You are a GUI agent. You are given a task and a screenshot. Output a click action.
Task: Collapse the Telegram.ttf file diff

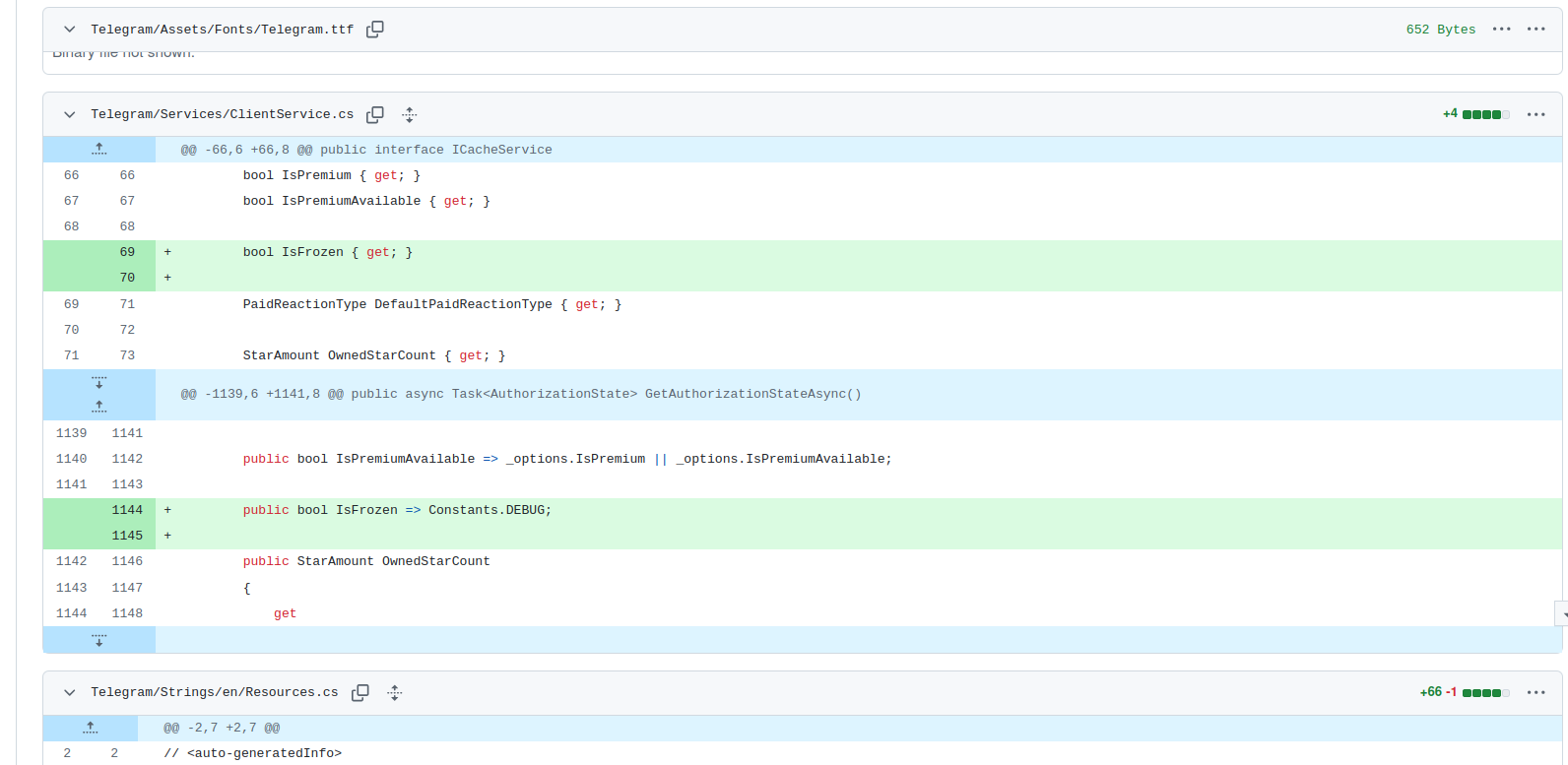(x=70, y=30)
